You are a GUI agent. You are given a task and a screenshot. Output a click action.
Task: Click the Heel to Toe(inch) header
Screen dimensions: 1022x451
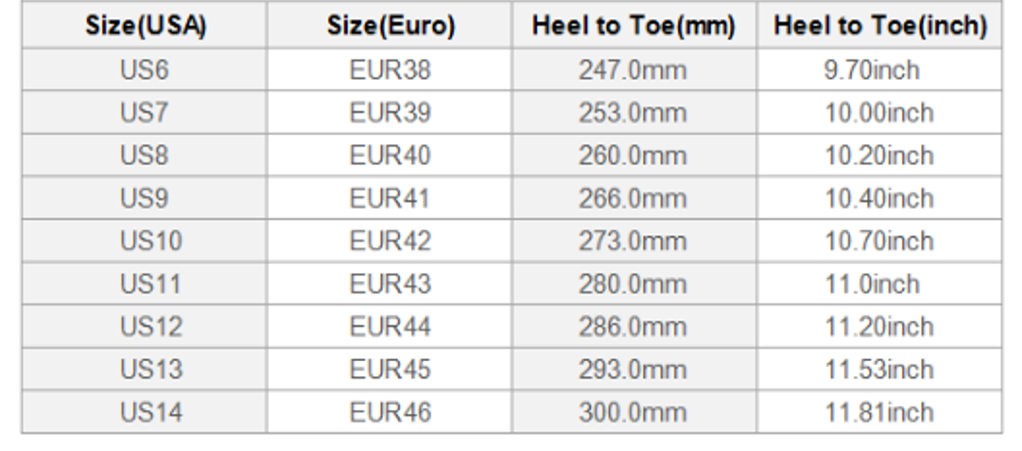(879, 26)
